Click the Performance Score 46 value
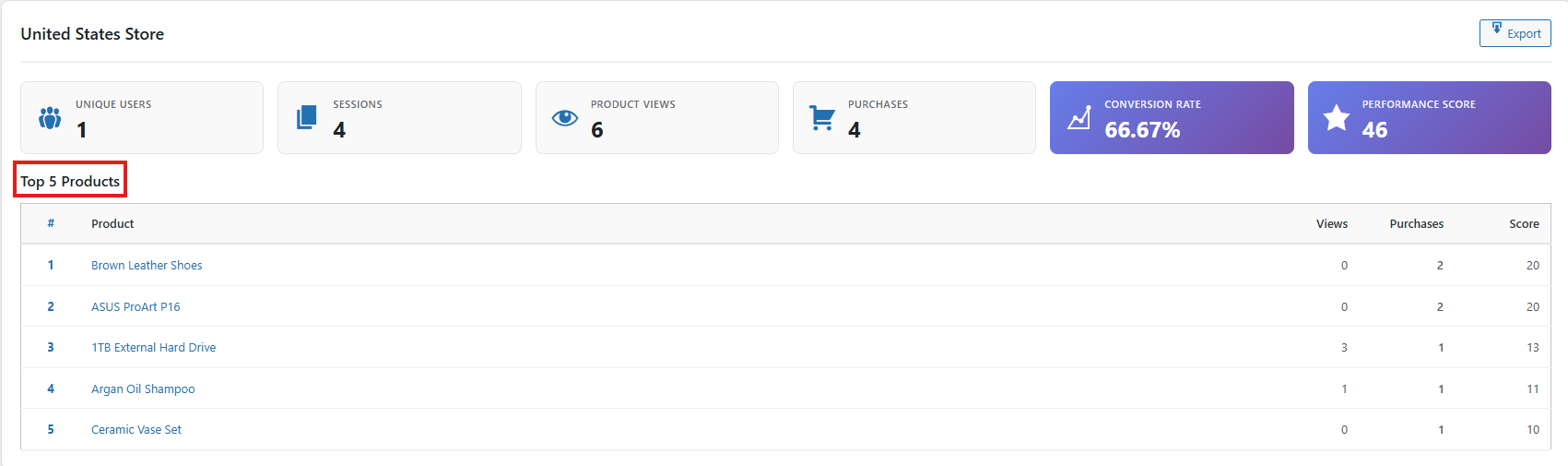The image size is (1568, 466). (x=1374, y=130)
